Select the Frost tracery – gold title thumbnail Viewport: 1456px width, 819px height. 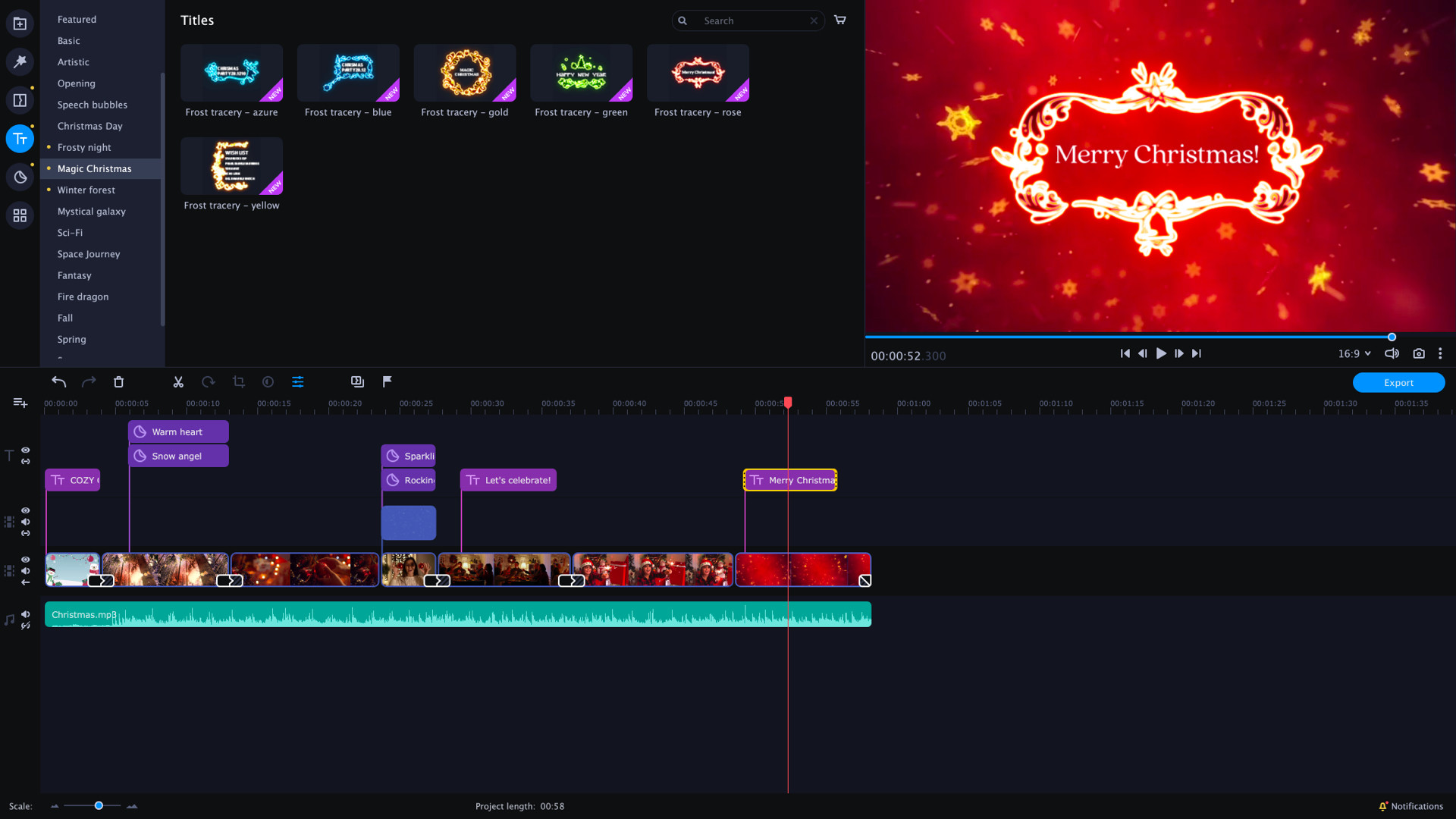tap(465, 74)
